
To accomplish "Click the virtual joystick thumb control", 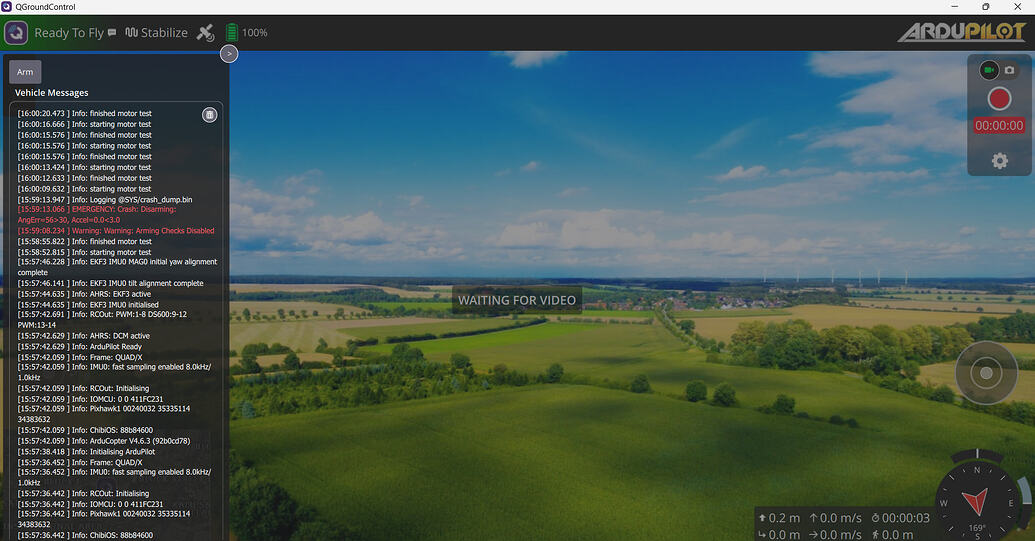I will (x=986, y=373).
